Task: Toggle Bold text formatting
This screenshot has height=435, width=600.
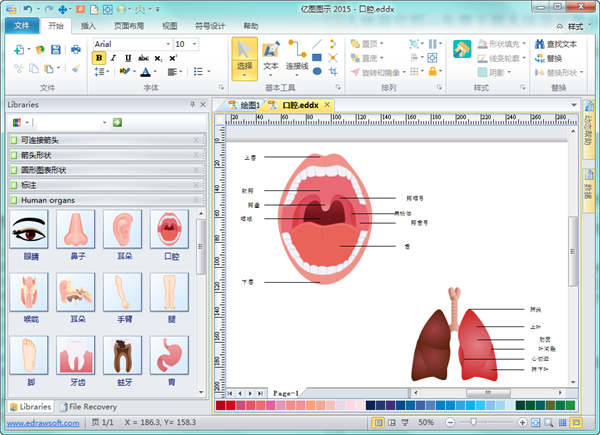Action: point(99,58)
